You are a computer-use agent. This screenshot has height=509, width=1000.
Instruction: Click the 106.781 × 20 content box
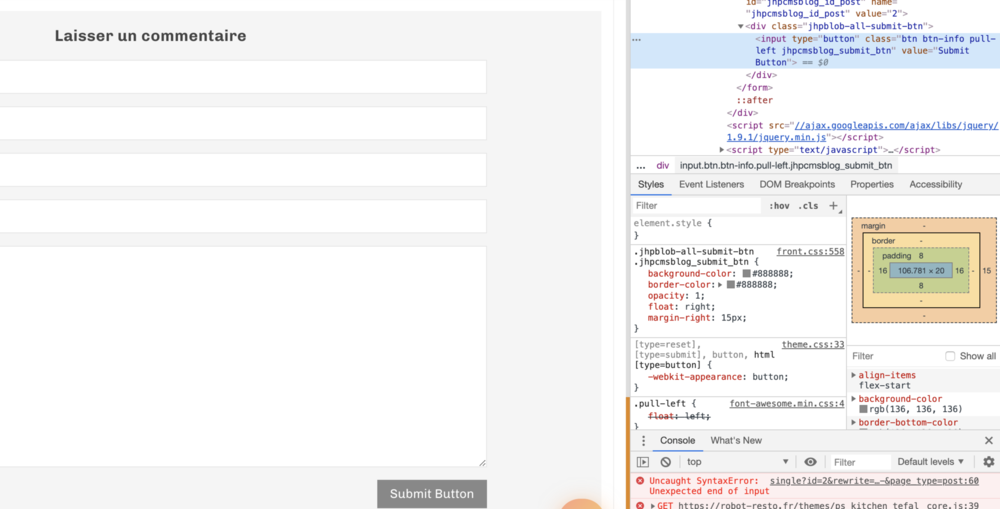click(920, 270)
